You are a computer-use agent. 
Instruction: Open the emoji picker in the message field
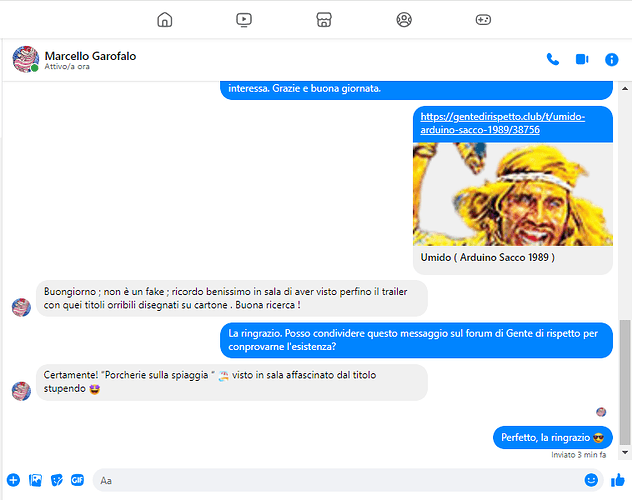[x=591, y=480]
